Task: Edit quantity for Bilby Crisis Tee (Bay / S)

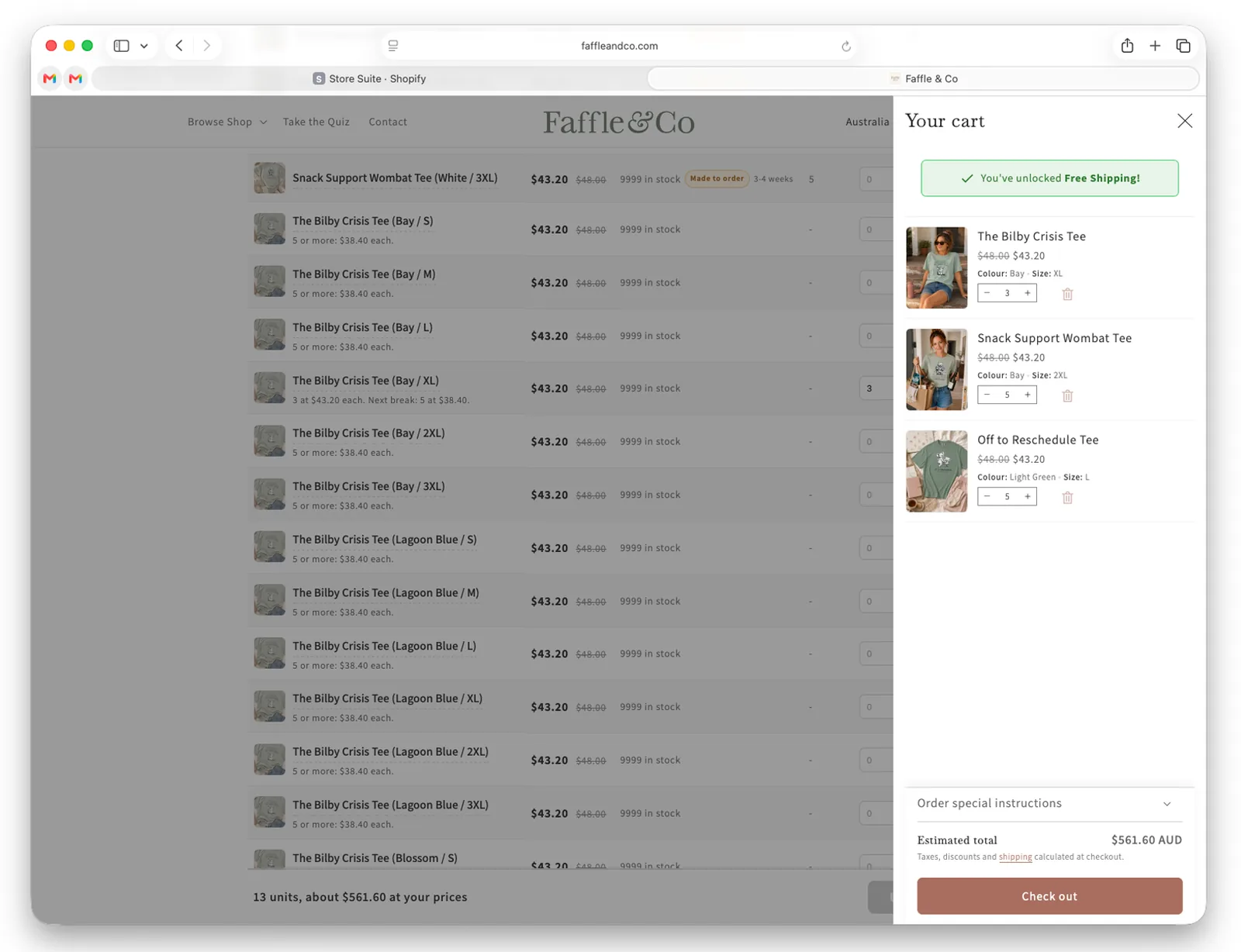Action: tap(876, 229)
